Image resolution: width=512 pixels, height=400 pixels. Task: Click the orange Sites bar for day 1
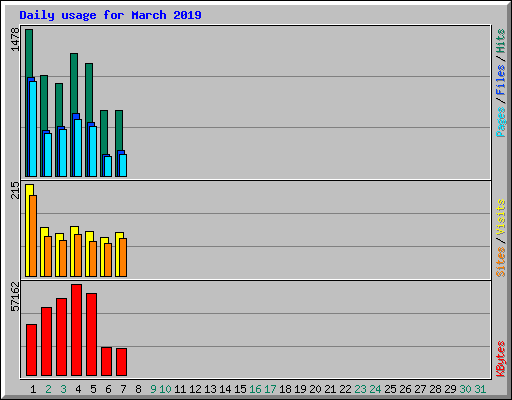click(33, 236)
